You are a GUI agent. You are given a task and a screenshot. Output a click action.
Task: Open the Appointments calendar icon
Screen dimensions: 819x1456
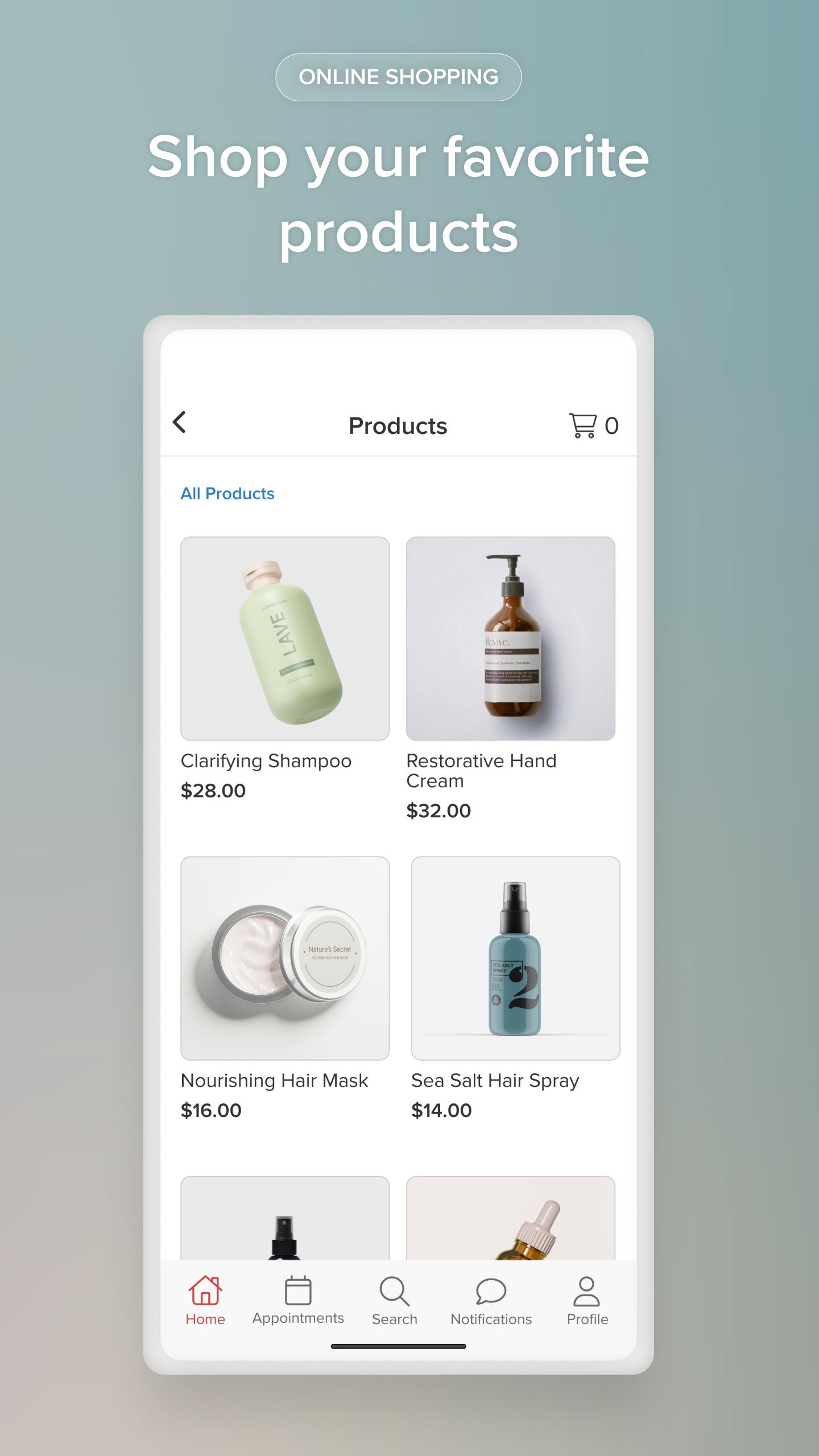tap(298, 1290)
